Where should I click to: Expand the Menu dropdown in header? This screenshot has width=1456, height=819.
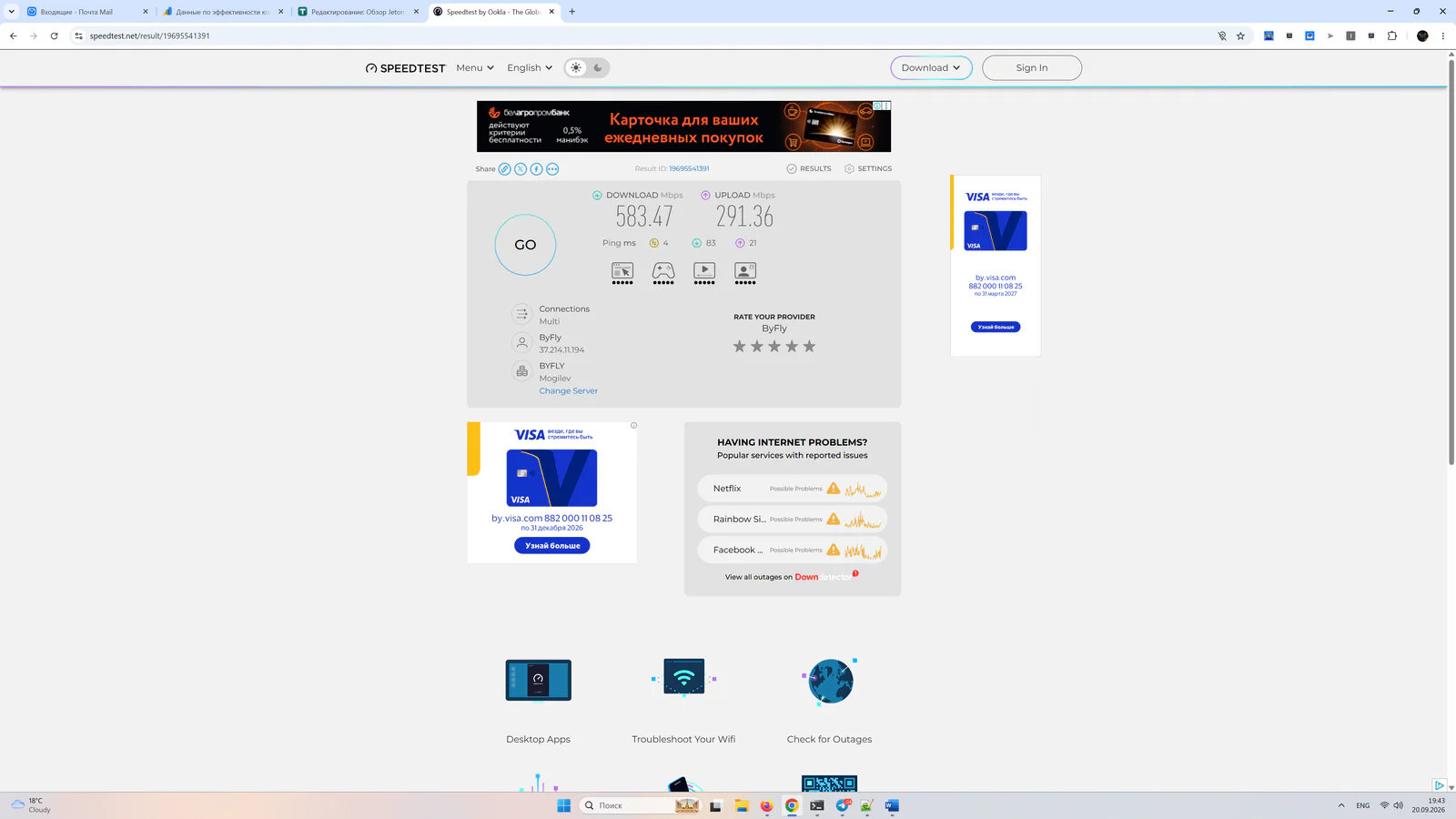tap(475, 68)
